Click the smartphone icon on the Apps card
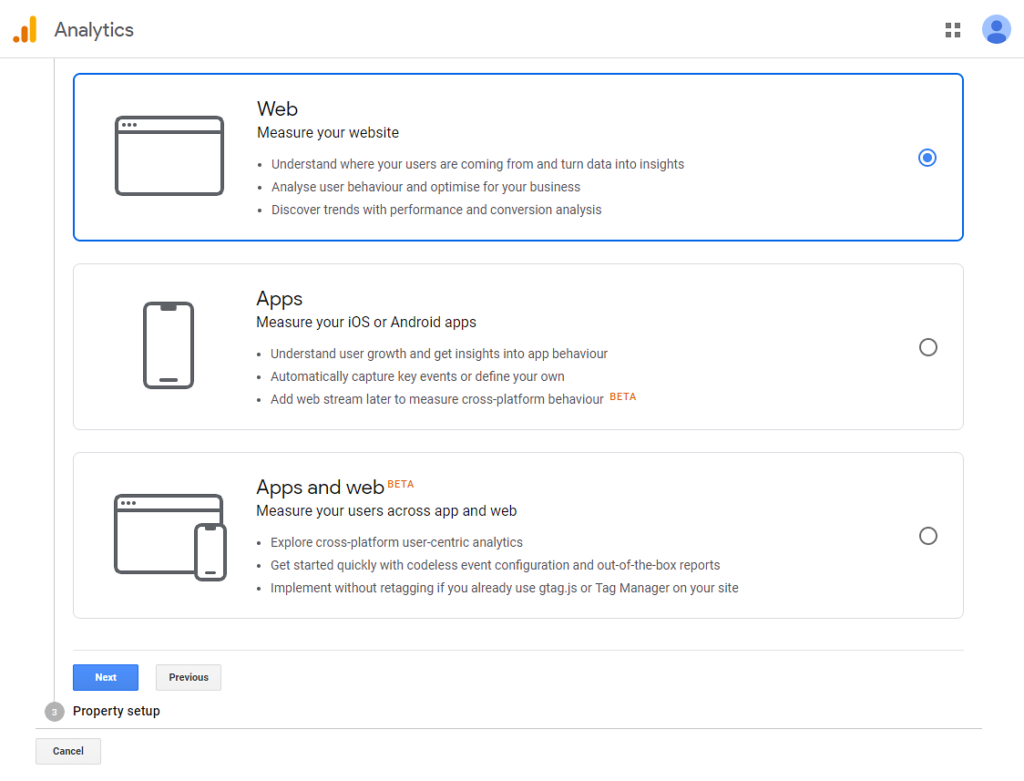 [169, 345]
